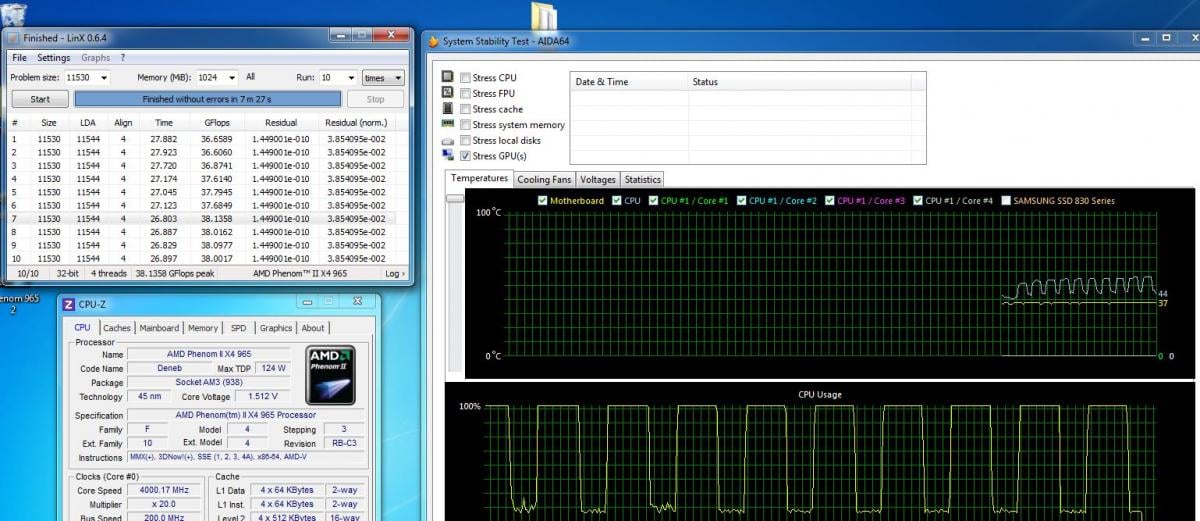Open the ? help menu in LinX
Image resolution: width=1200 pixels, height=521 pixels.
click(x=123, y=58)
